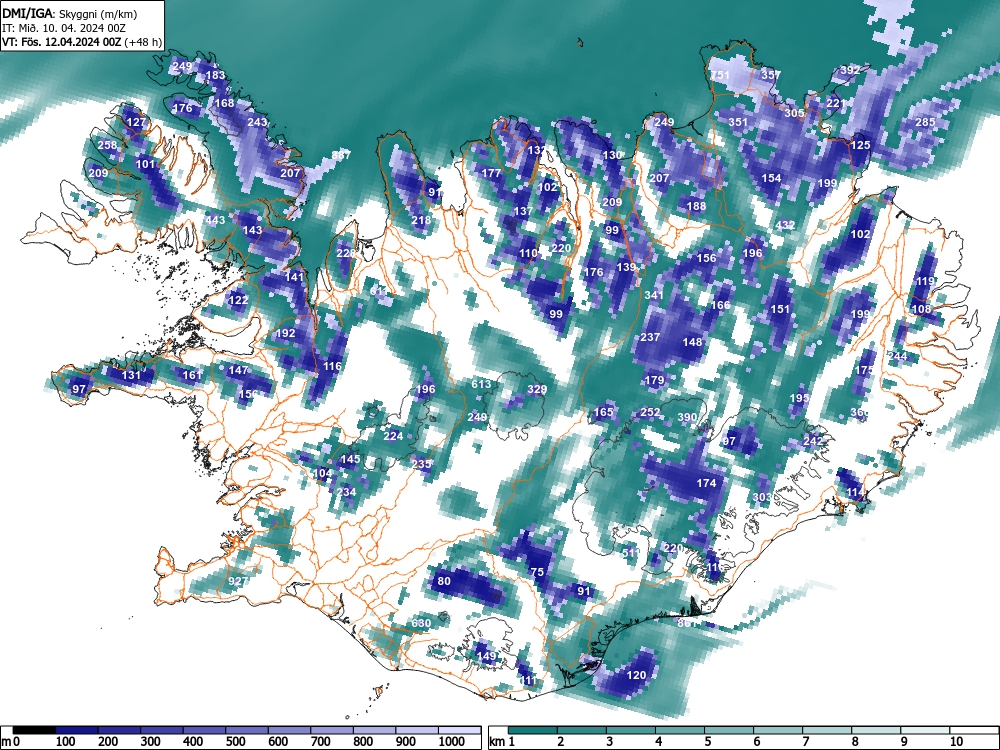Click the '10' label on the km scale
Screen dimensions: 1000x750
pyautogui.click(x=955, y=742)
